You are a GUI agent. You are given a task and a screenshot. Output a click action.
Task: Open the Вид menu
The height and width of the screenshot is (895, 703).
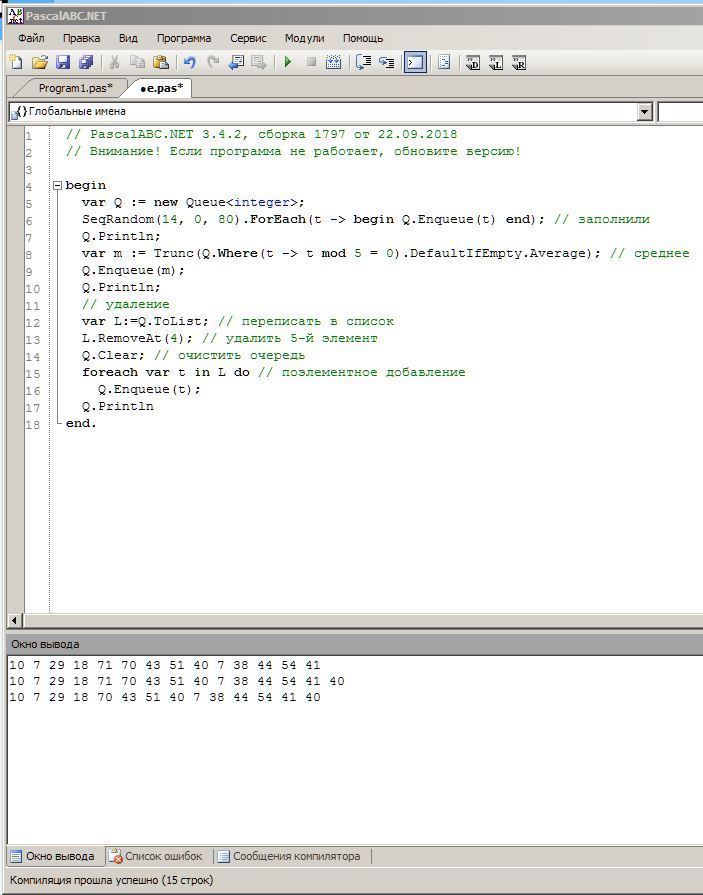click(x=128, y=38)
